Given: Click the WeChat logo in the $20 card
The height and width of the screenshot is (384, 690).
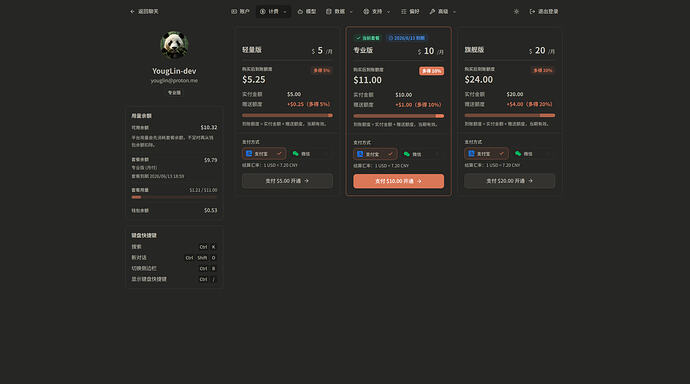Looking at the screenshot, I should (518, 154).
